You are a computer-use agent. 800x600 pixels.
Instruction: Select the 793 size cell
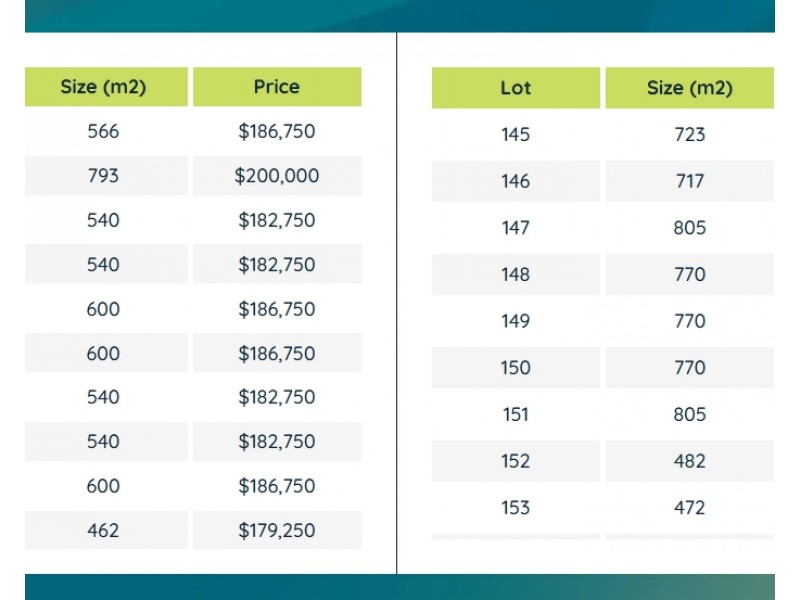click(x=103, y=176)
